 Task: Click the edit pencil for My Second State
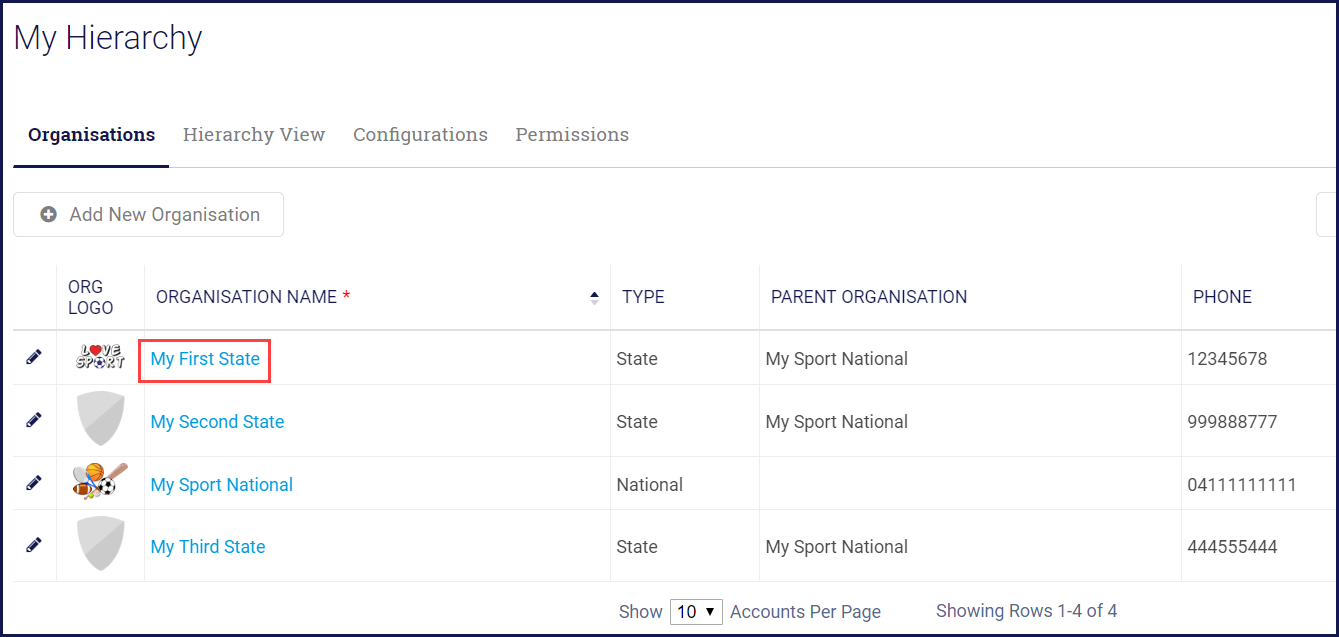coord(34,420)
